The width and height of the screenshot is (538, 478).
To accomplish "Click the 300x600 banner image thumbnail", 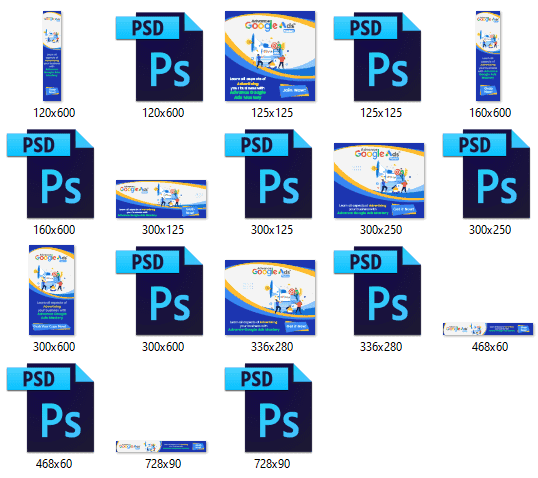I will point(51,290).
